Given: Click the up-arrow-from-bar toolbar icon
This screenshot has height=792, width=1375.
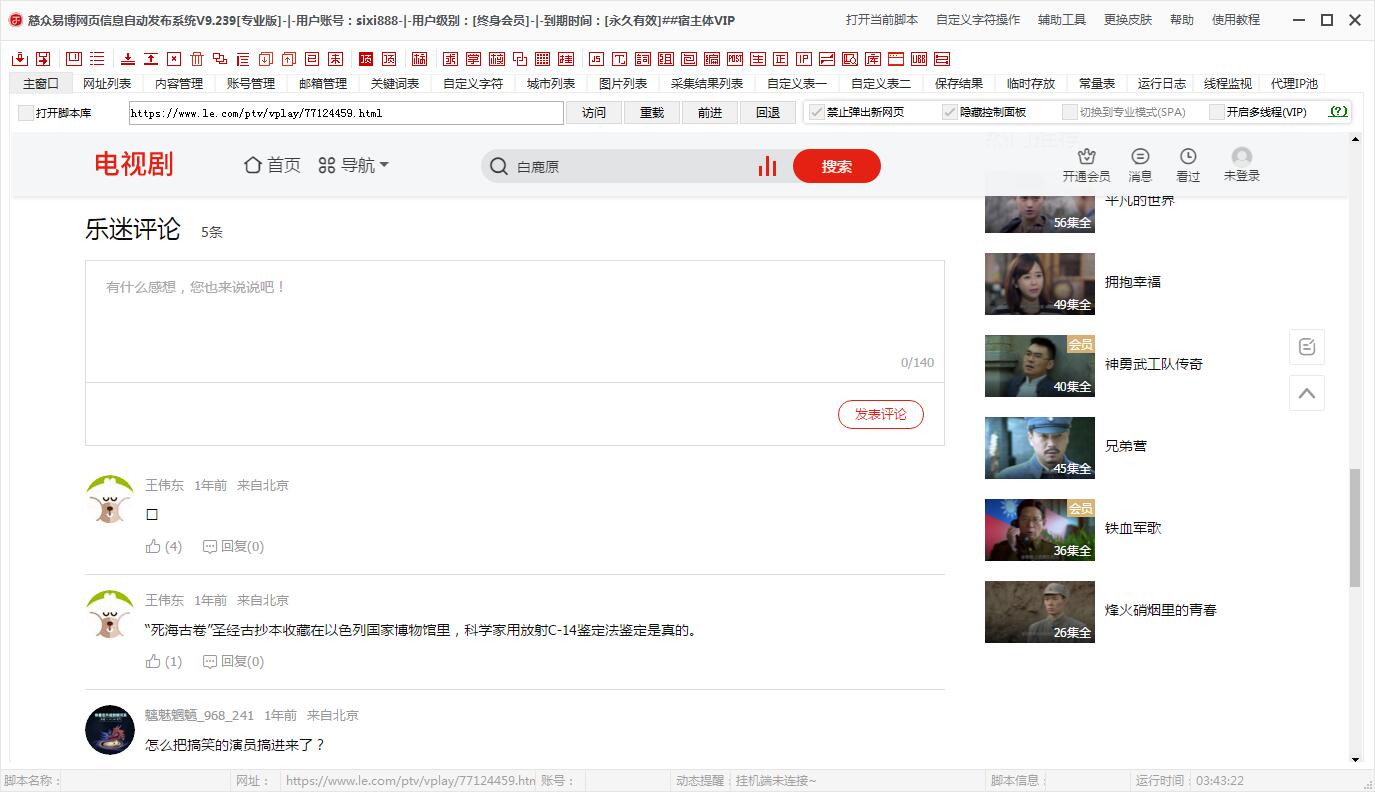Looking at the screenshot, I should 151,58.
